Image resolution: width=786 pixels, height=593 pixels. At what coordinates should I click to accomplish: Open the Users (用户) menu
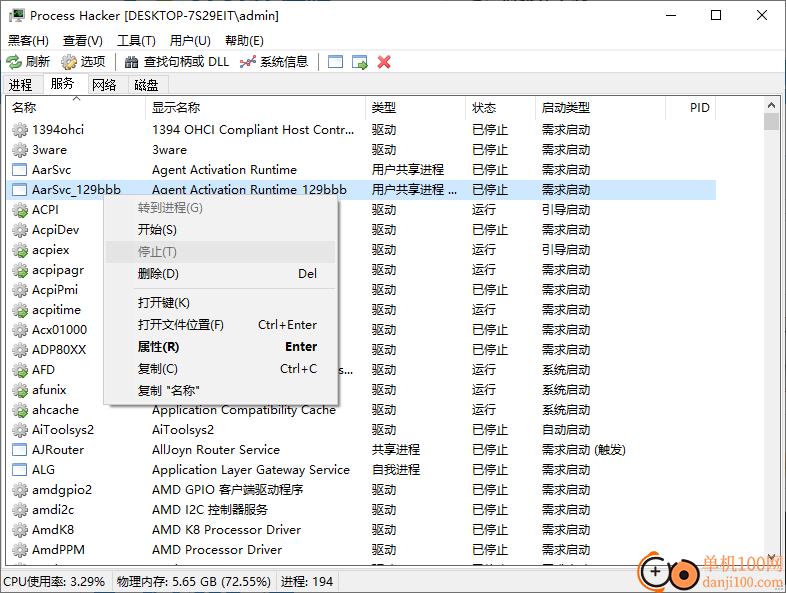tap(190, 41)
